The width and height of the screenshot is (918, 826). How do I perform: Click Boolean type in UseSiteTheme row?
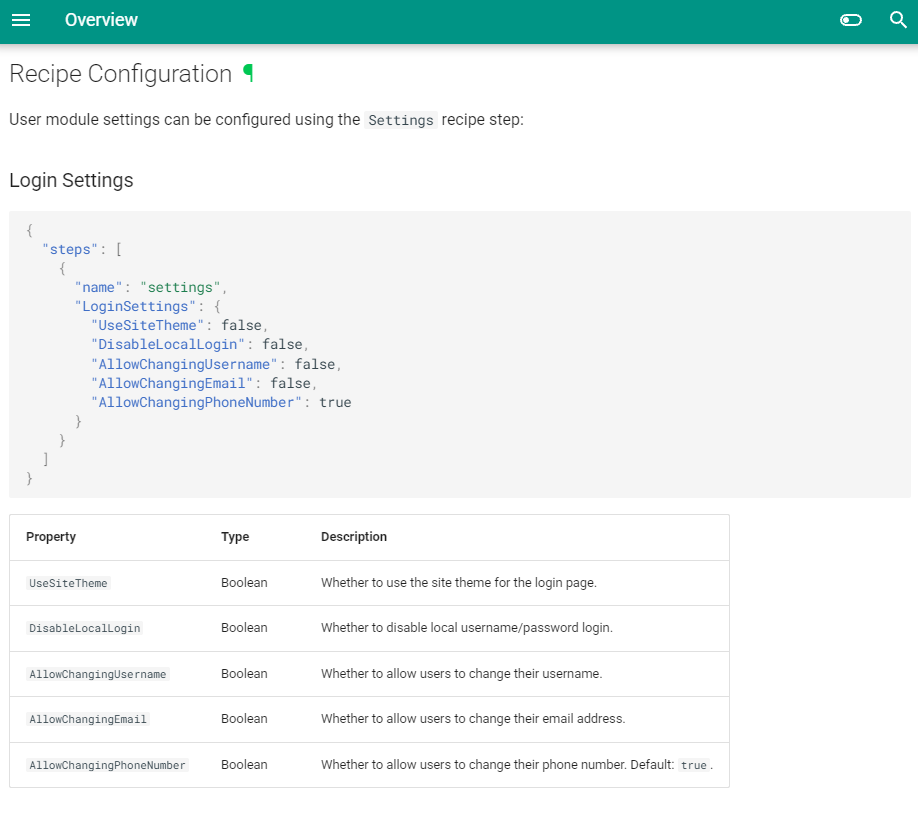[244, 583]
